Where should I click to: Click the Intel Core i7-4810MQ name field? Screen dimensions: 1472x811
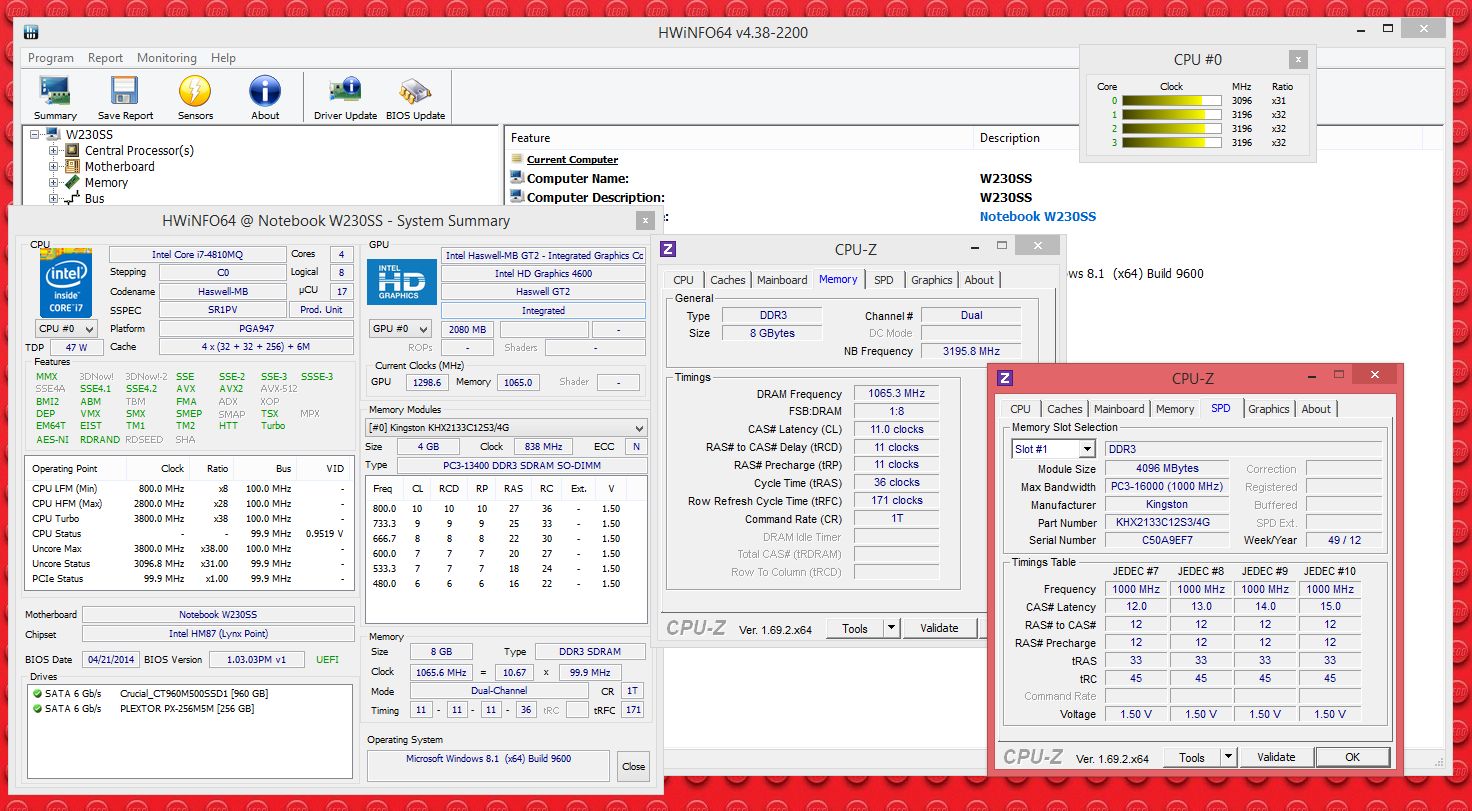197,255
